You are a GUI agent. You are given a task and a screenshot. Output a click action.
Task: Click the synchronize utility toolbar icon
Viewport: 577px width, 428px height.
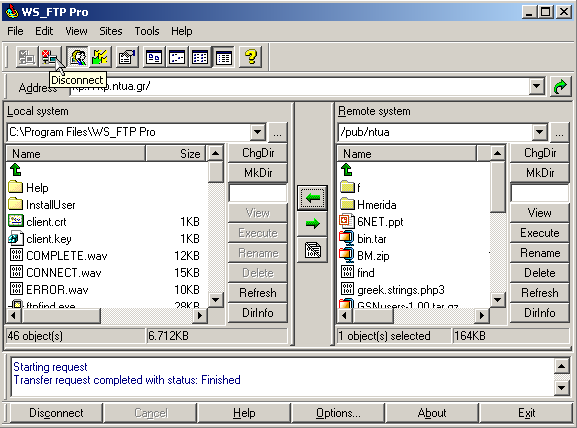(x=100, y=57)
